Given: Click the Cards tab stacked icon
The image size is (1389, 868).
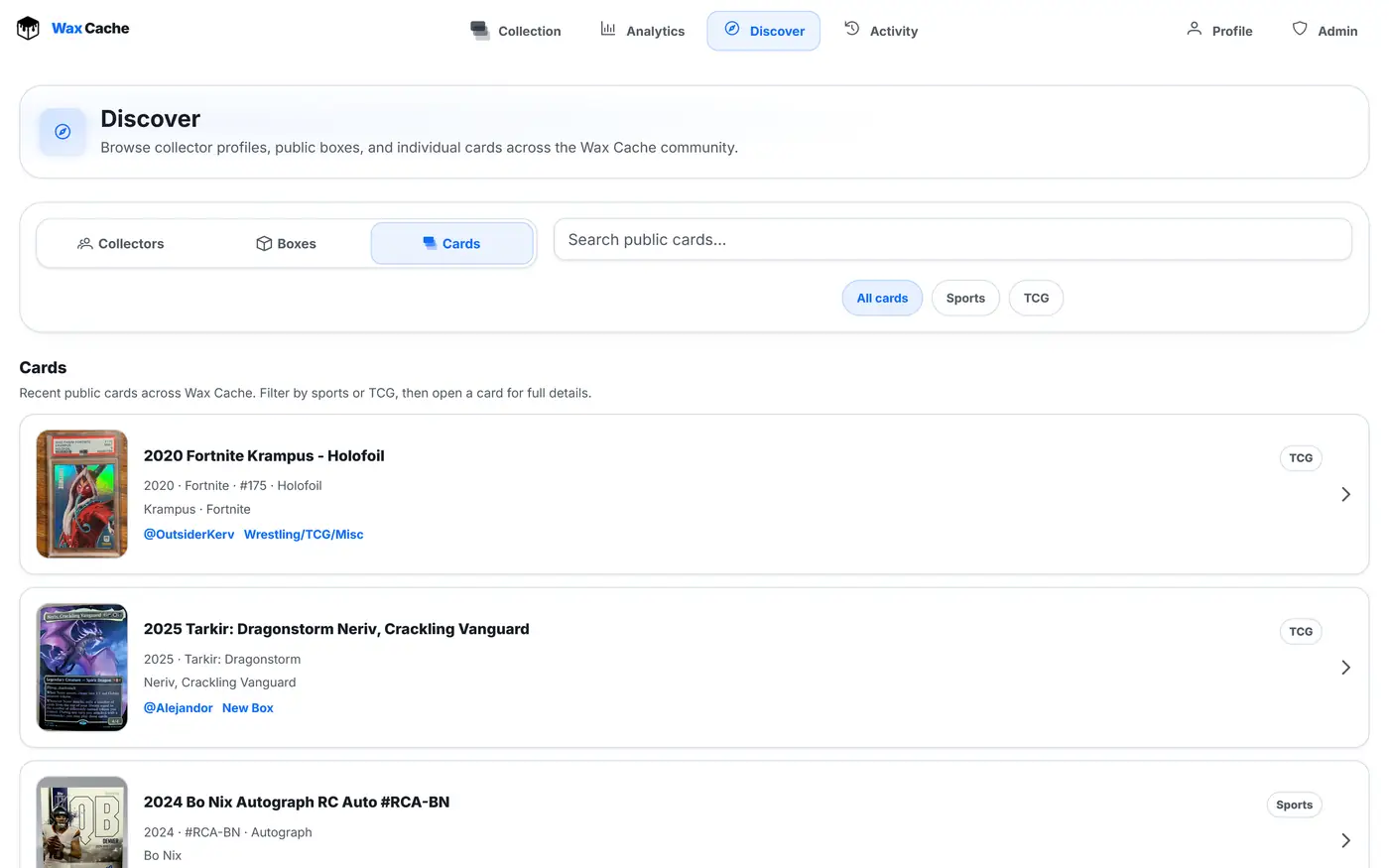Looking at the screenshot, I should pyautogui.click(x=430, y=244).
